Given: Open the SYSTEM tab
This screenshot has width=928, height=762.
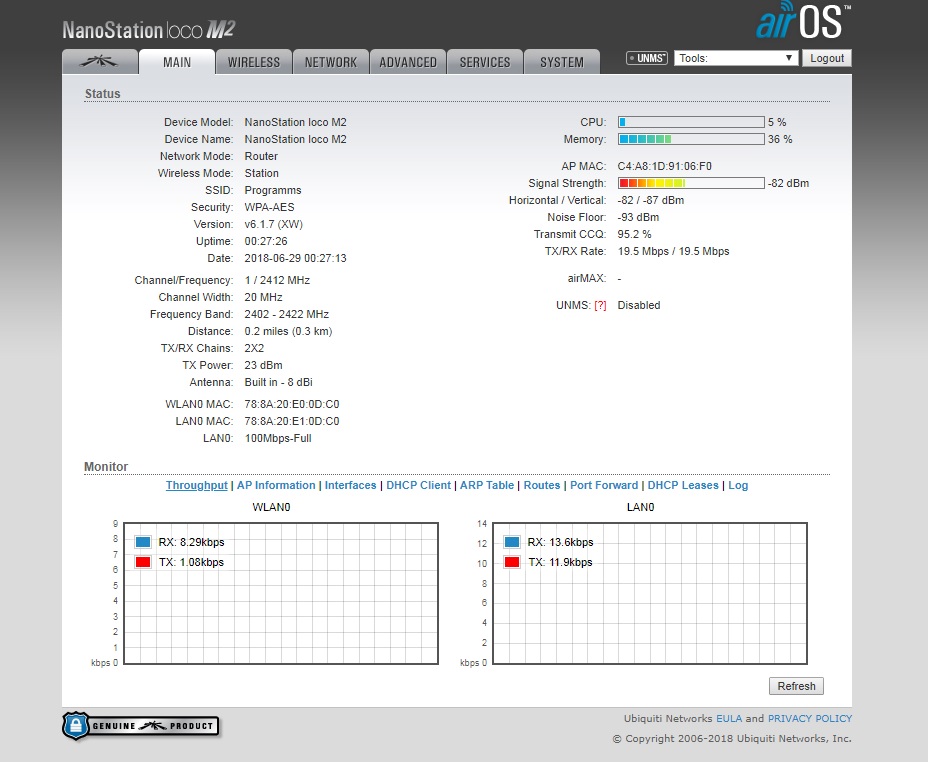Looking at the screenshot, I should [x=562, y=62].
